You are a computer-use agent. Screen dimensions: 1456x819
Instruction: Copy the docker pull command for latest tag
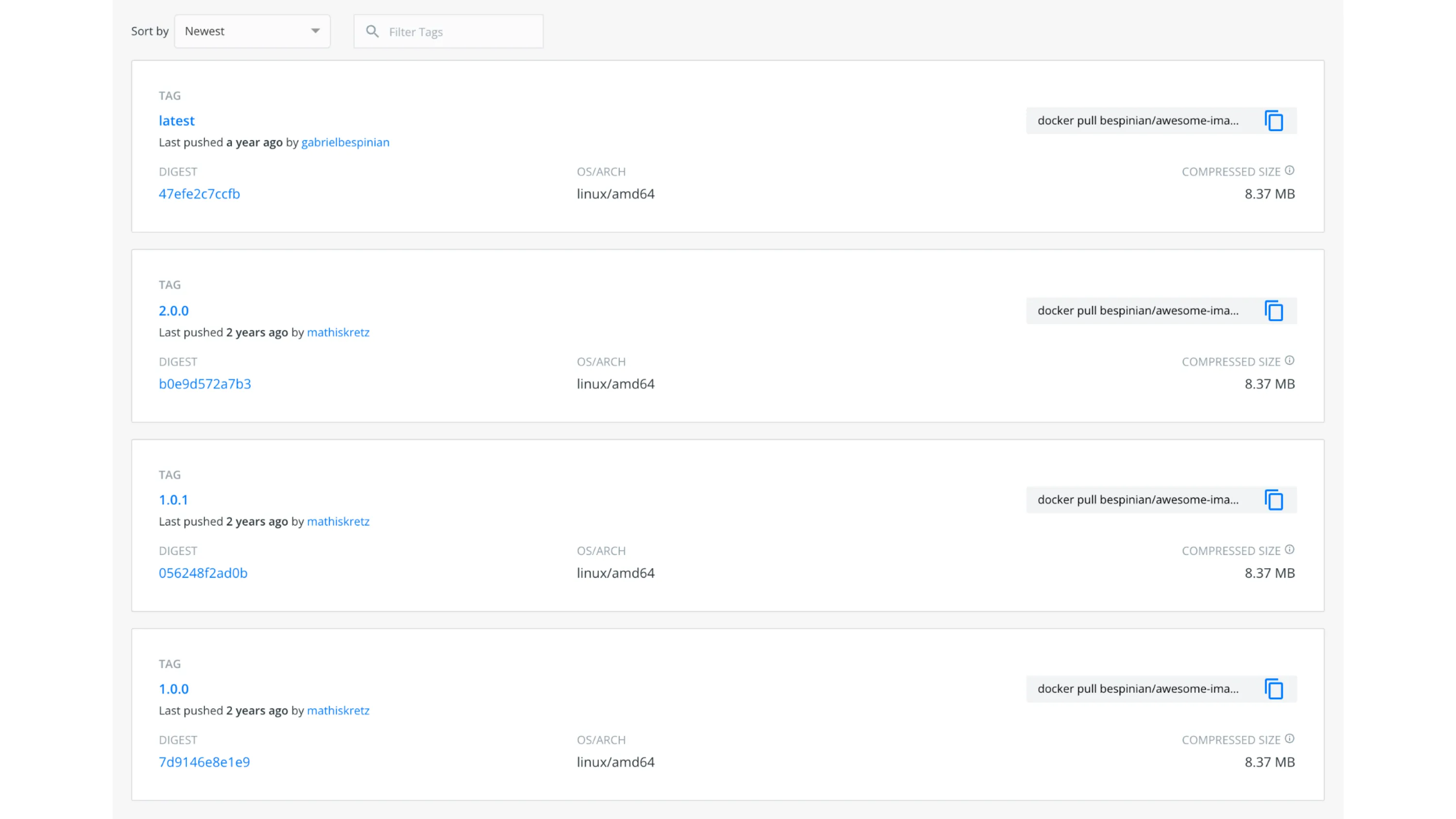tap(1274, 120)
